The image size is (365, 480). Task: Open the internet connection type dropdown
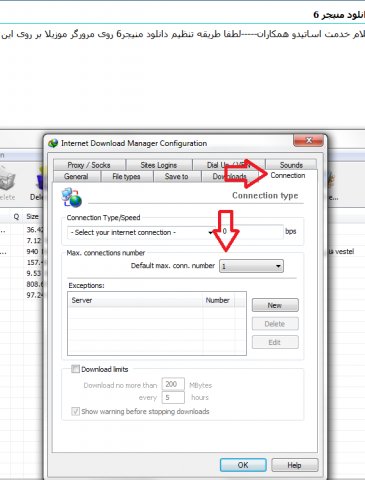tap(141, 232)
